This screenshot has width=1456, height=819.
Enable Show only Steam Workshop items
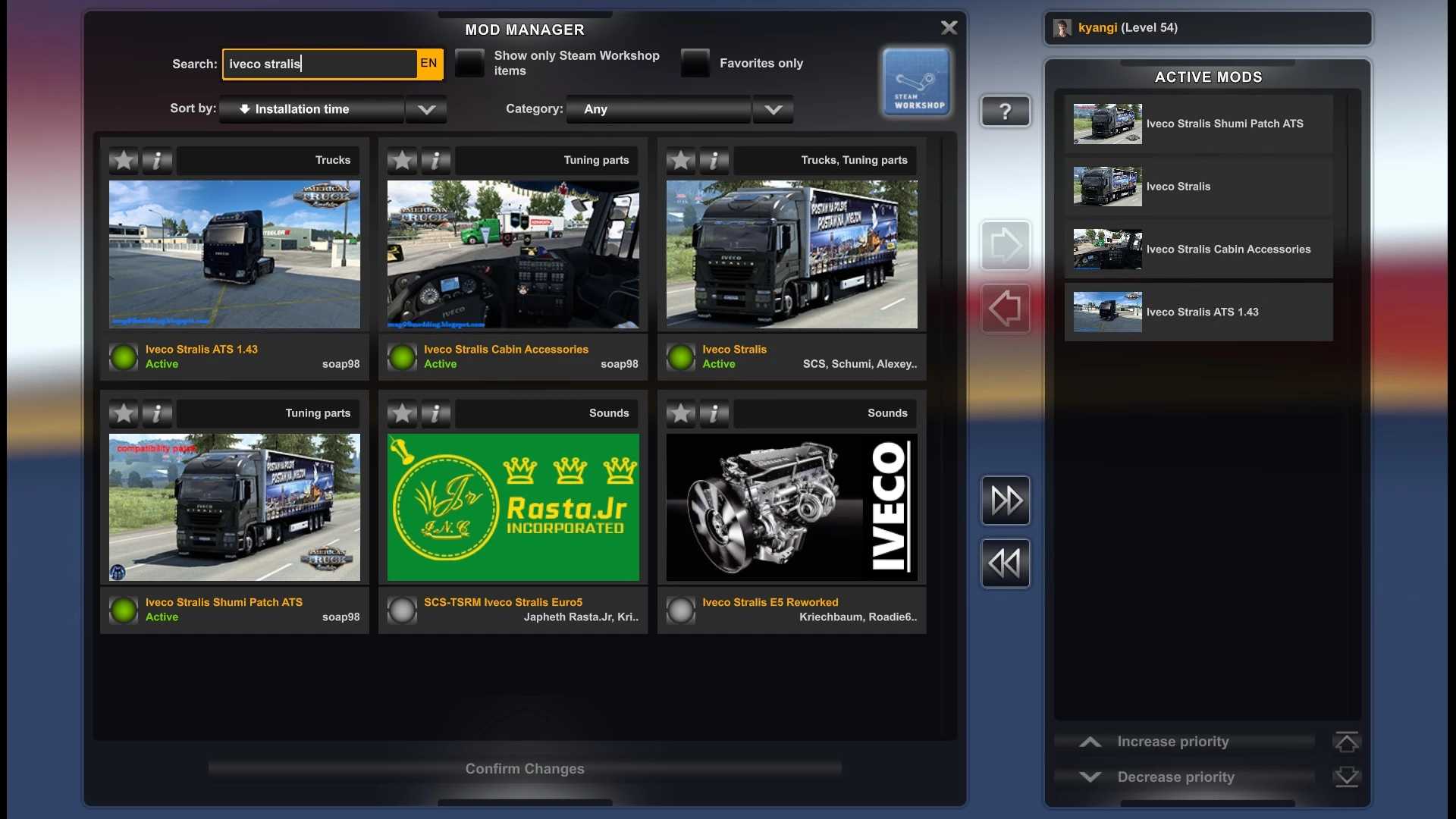pyautogui.click(x=469, y=63)
